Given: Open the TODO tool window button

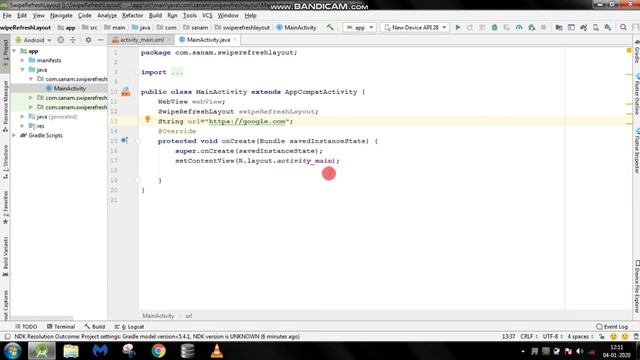Looking at the screenshot, I should (26, 327).
